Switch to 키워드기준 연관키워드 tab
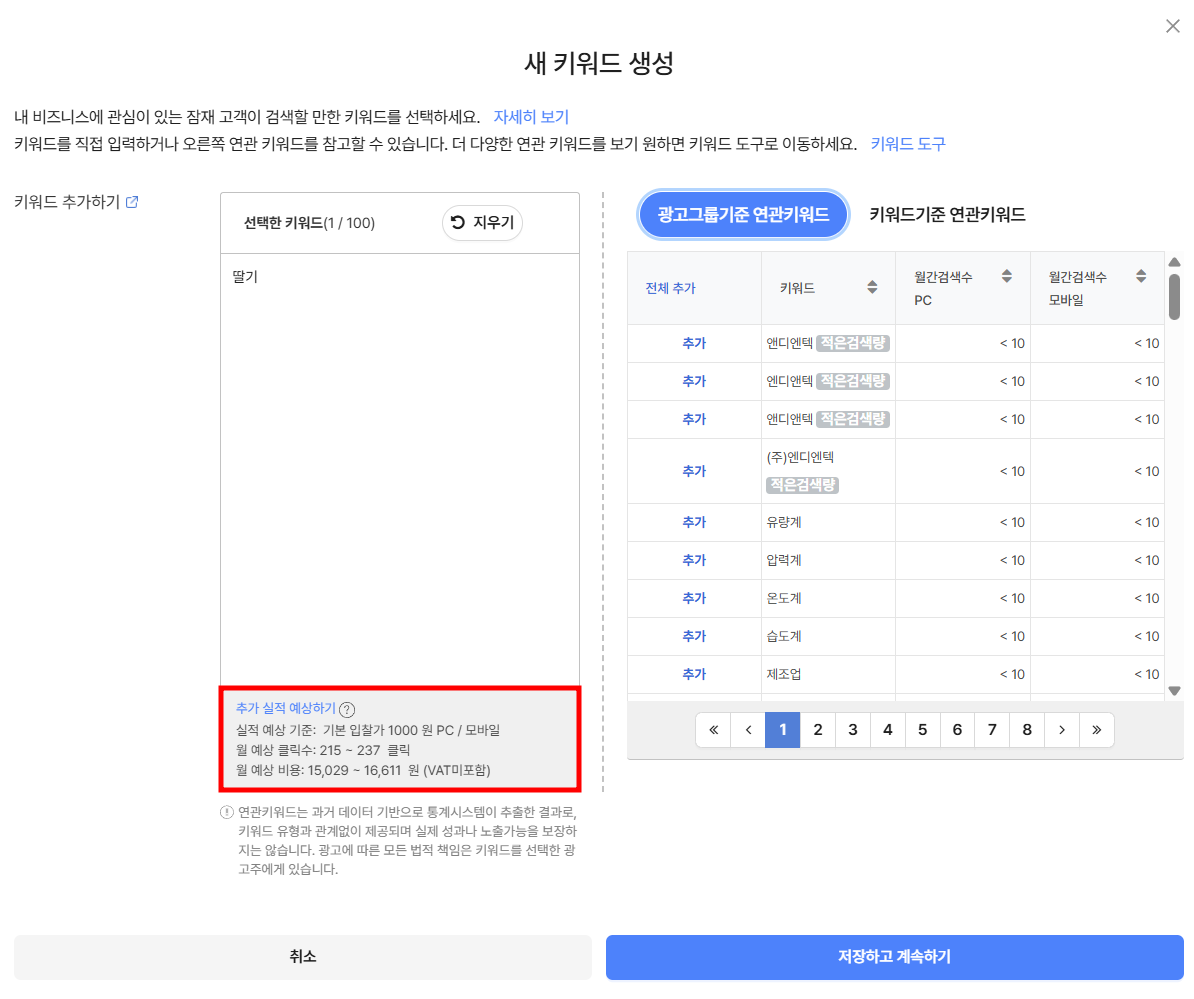 [x=947, y=215]
